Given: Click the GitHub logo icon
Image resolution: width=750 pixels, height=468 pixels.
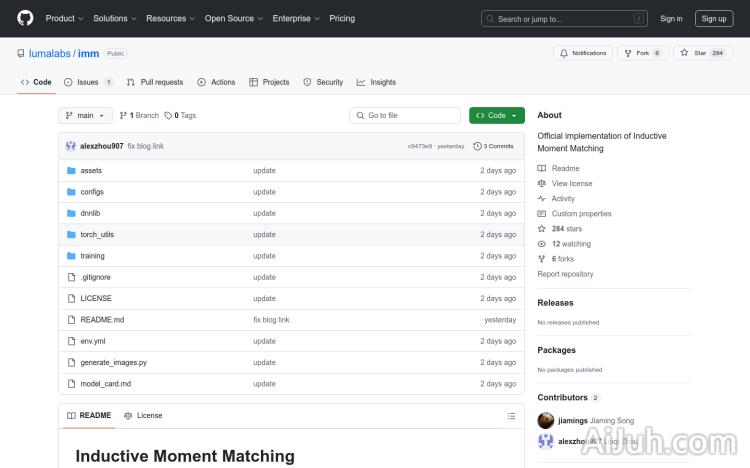Looking at the screenshot, I should pos(25,18).
